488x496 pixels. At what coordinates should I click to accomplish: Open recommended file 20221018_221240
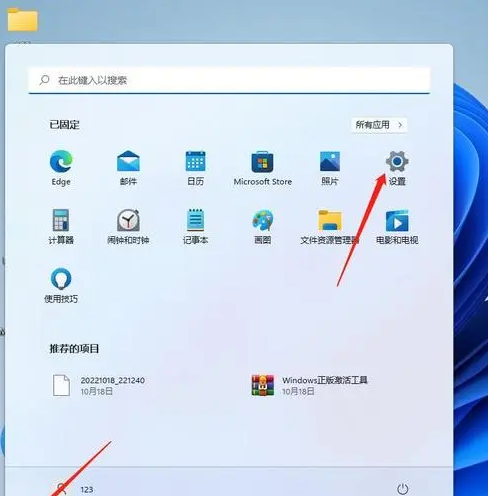[99, 385]
